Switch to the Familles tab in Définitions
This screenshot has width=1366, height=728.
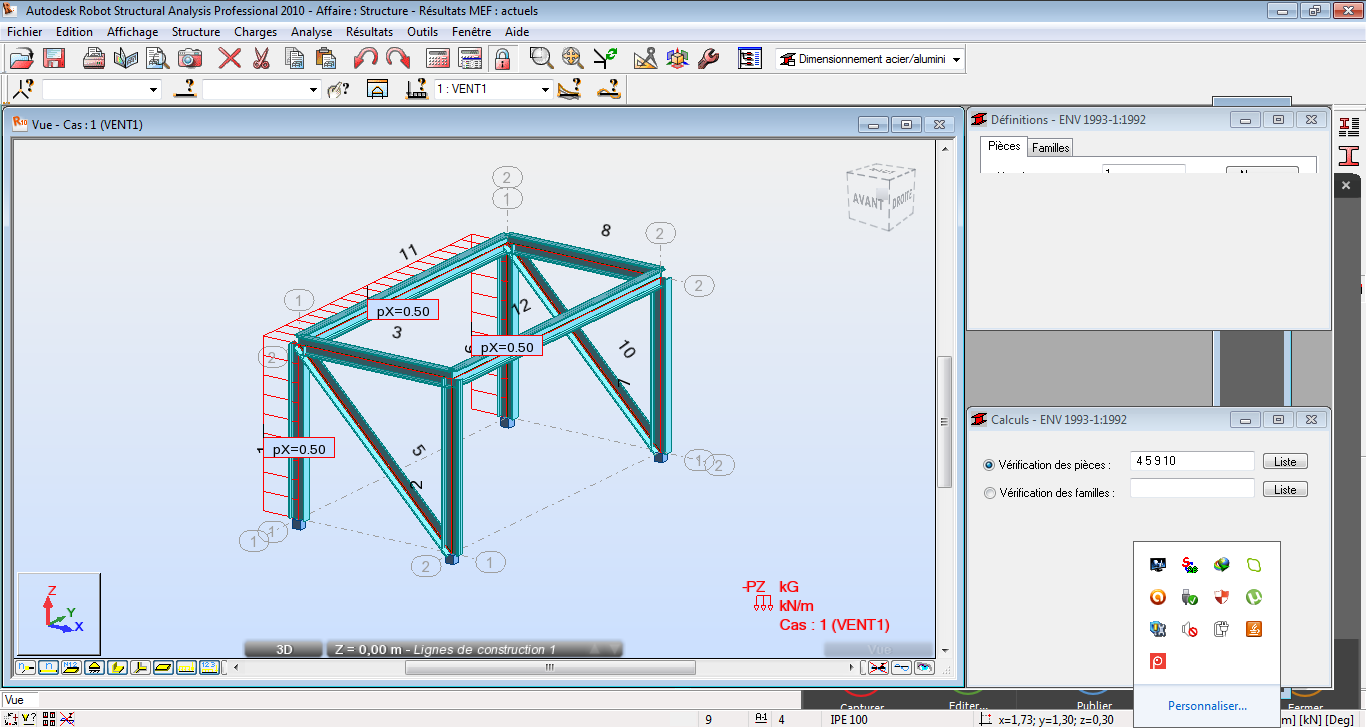[1051, 147]
